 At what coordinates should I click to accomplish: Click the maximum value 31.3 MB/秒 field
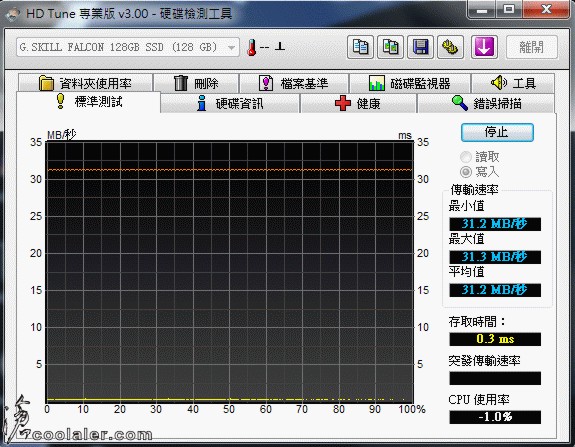point(495,257)
